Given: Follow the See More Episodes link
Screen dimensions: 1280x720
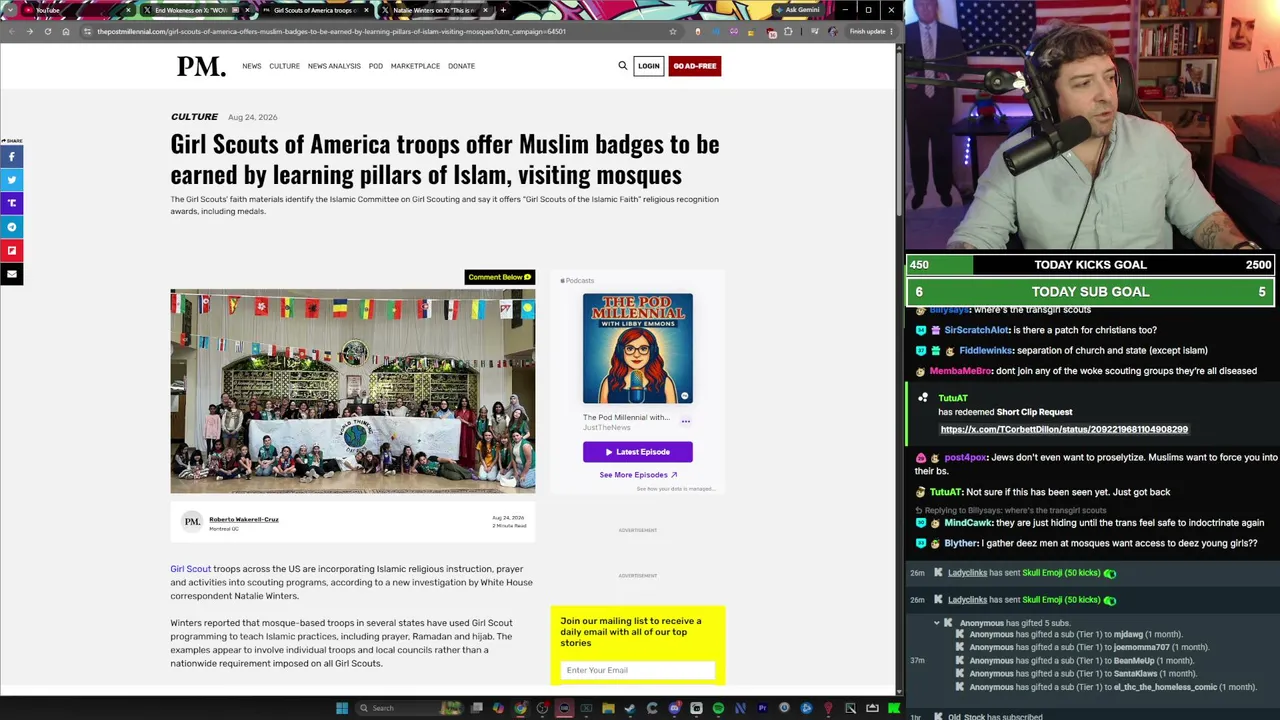Looking at the screenshot, I should (638, 475).
